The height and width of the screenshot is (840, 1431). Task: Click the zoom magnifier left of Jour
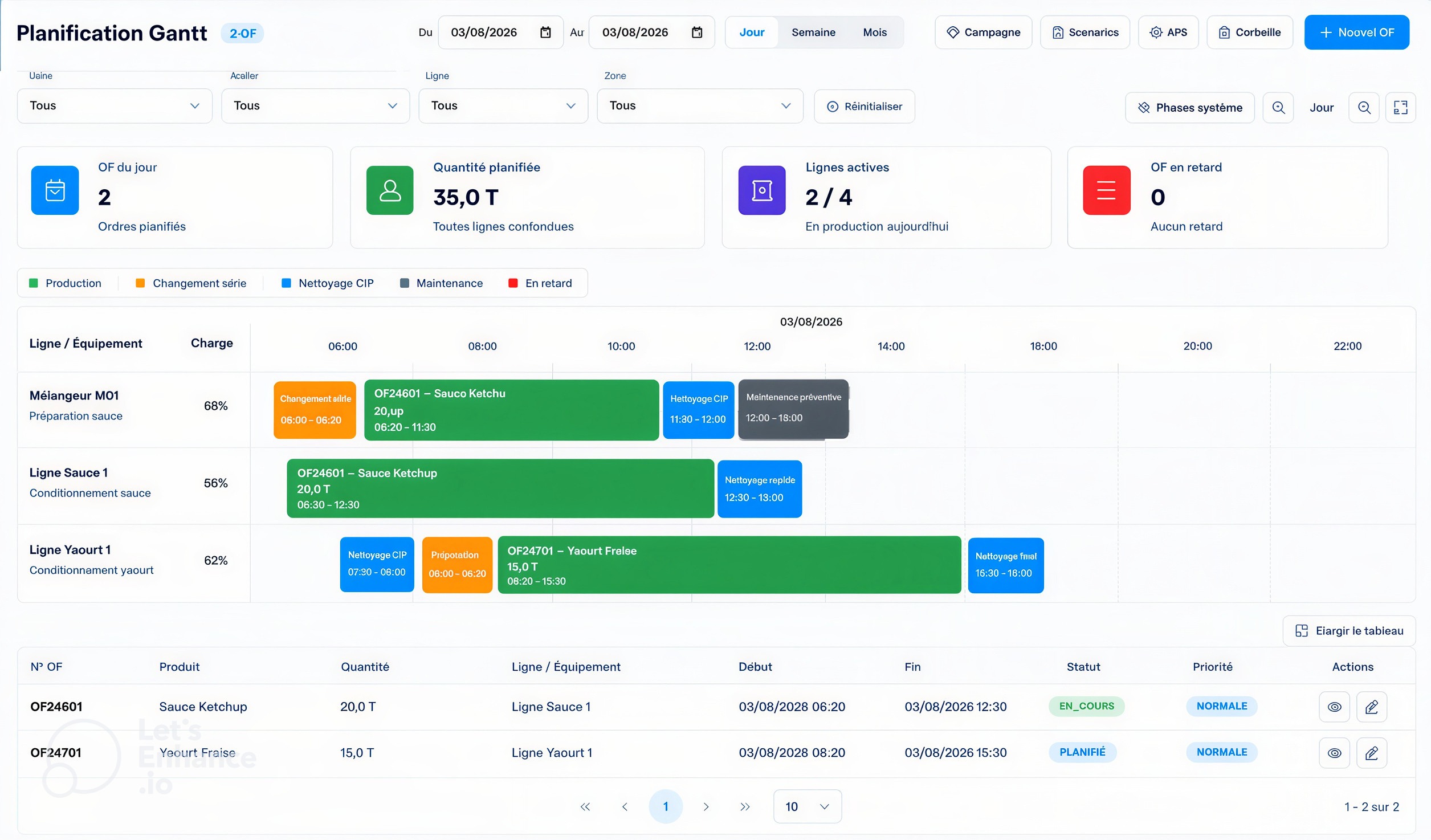click(x=1278, y=108)
